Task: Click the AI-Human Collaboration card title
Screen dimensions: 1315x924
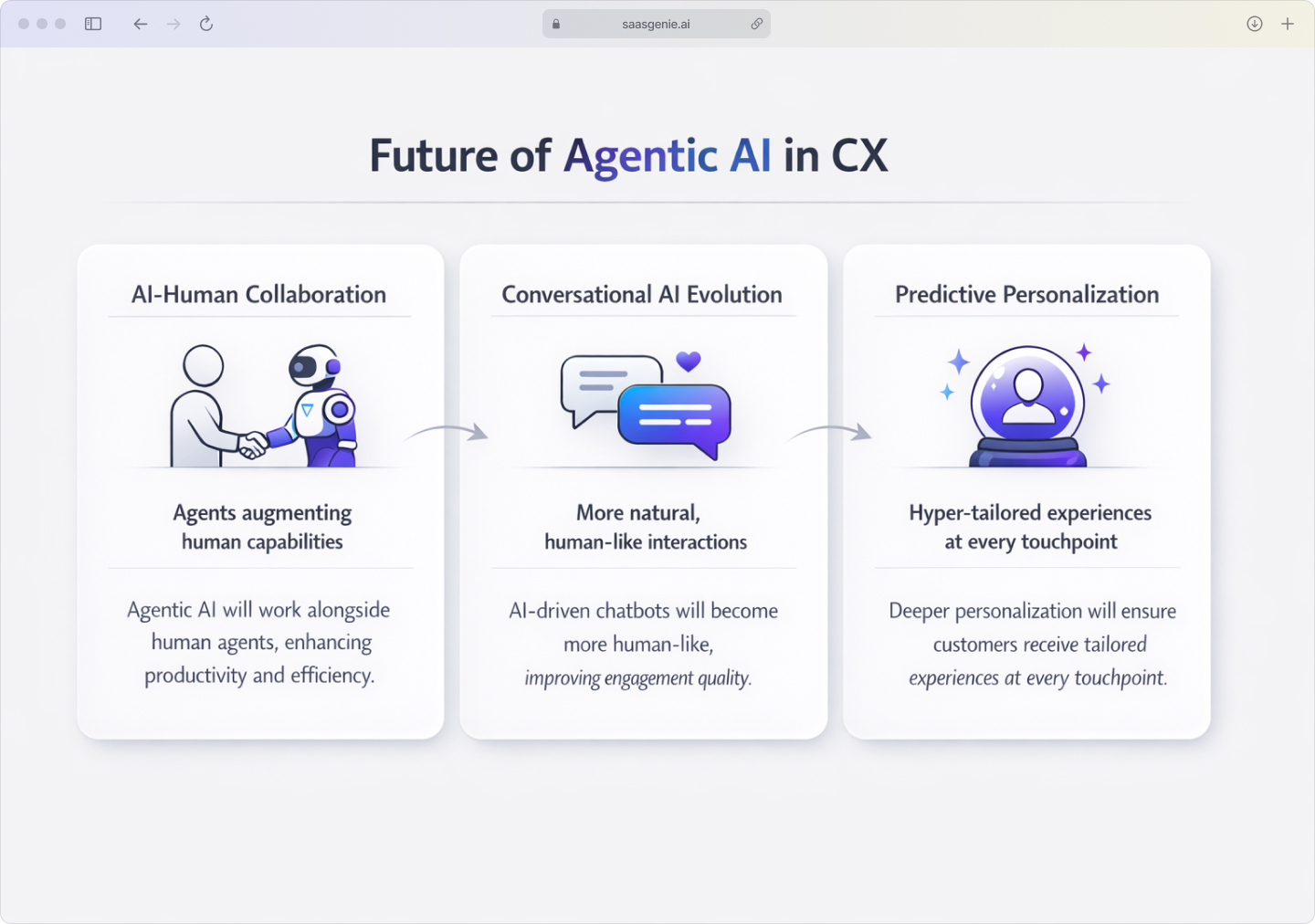Action: 258,294
